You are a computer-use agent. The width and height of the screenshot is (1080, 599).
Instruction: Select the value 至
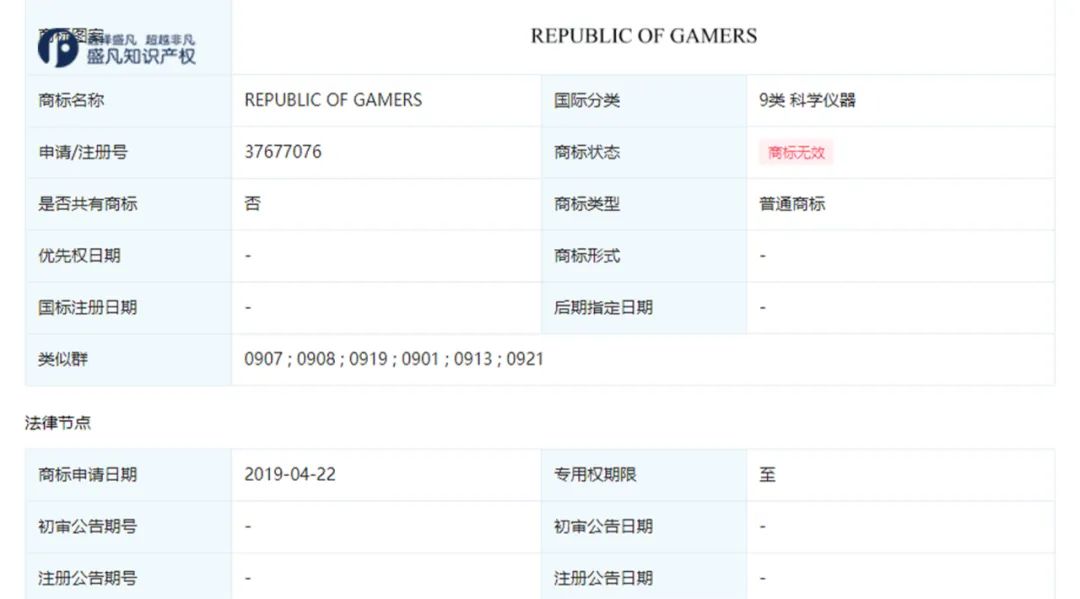[x=767, y=474]
